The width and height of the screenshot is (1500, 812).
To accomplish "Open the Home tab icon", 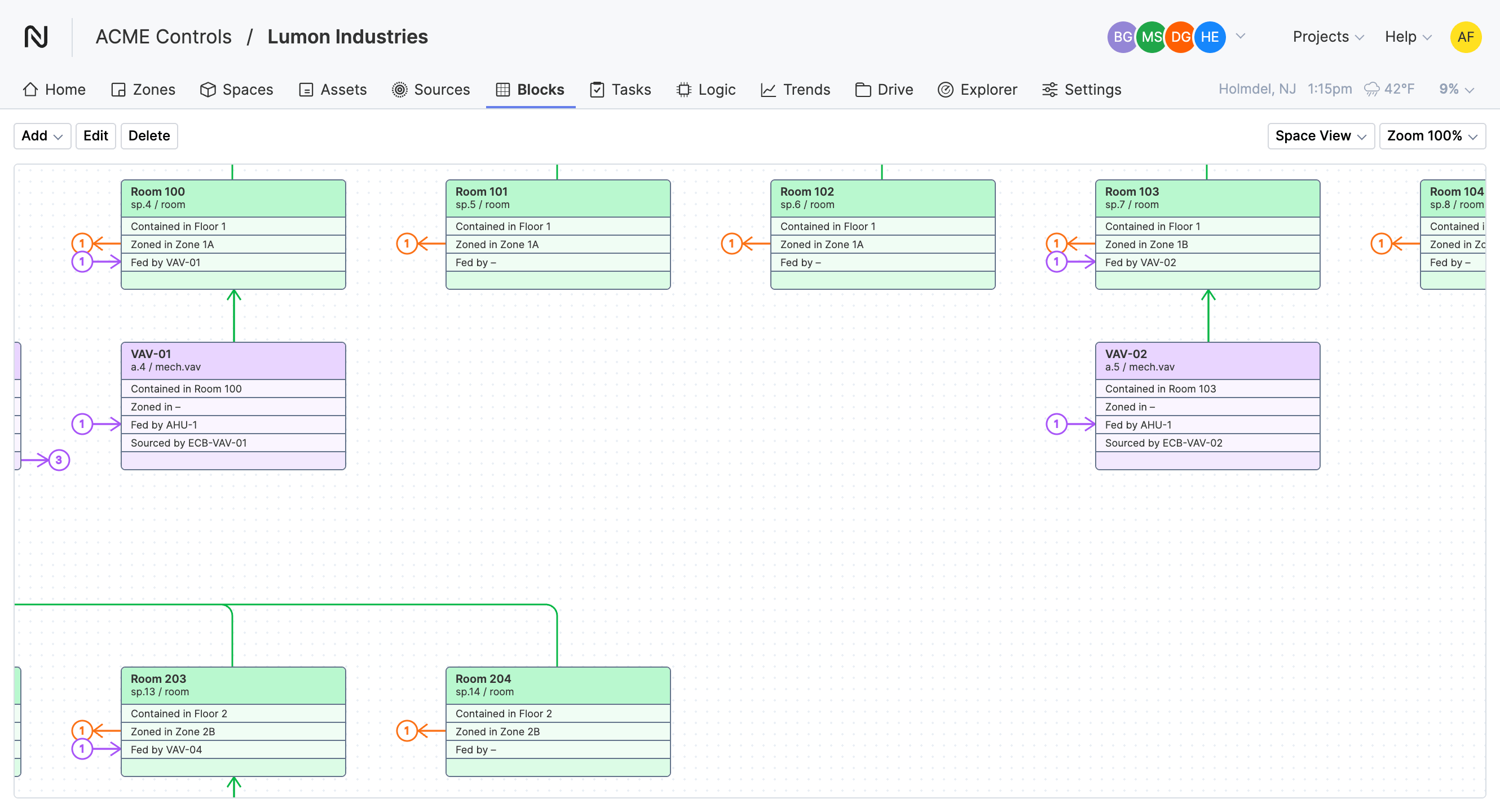I will [30, 89].
